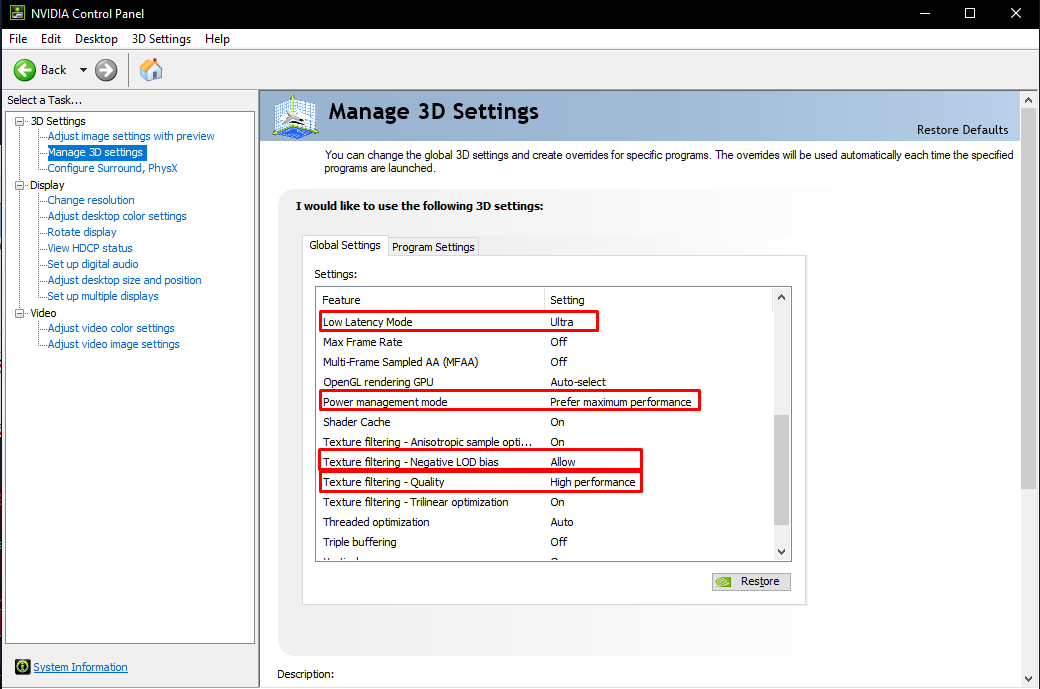Viewport: 1040px width, 689px height.
Task: Open the System Information link
Action: (x=80, y=667)
